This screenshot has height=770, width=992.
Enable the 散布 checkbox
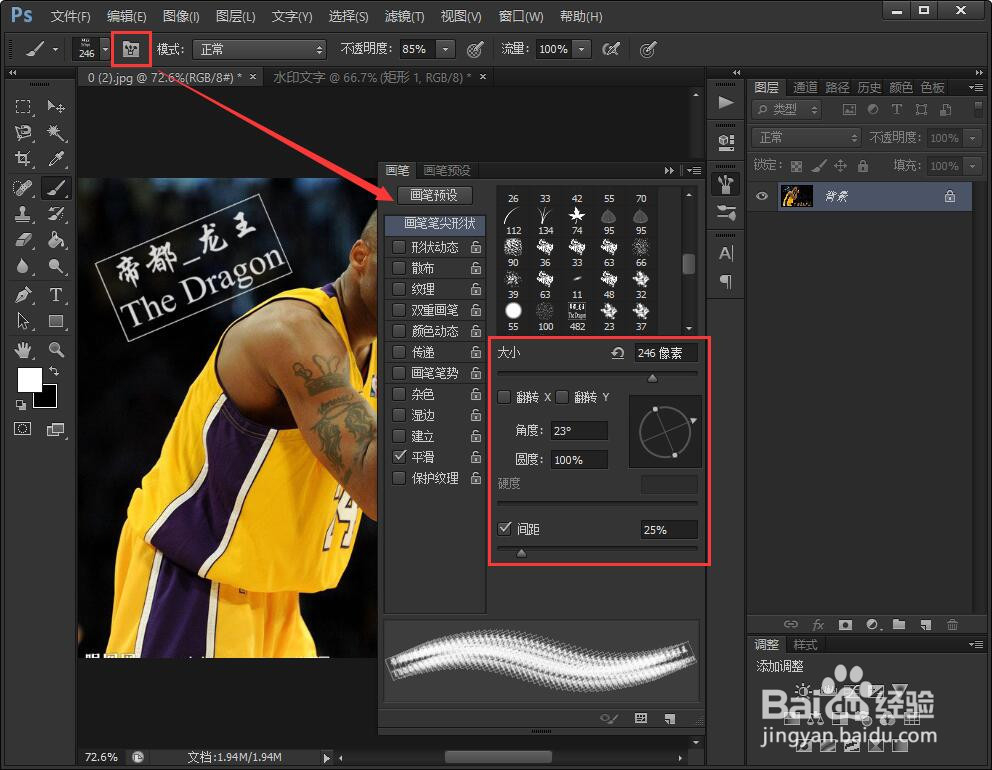click(399, 268)
